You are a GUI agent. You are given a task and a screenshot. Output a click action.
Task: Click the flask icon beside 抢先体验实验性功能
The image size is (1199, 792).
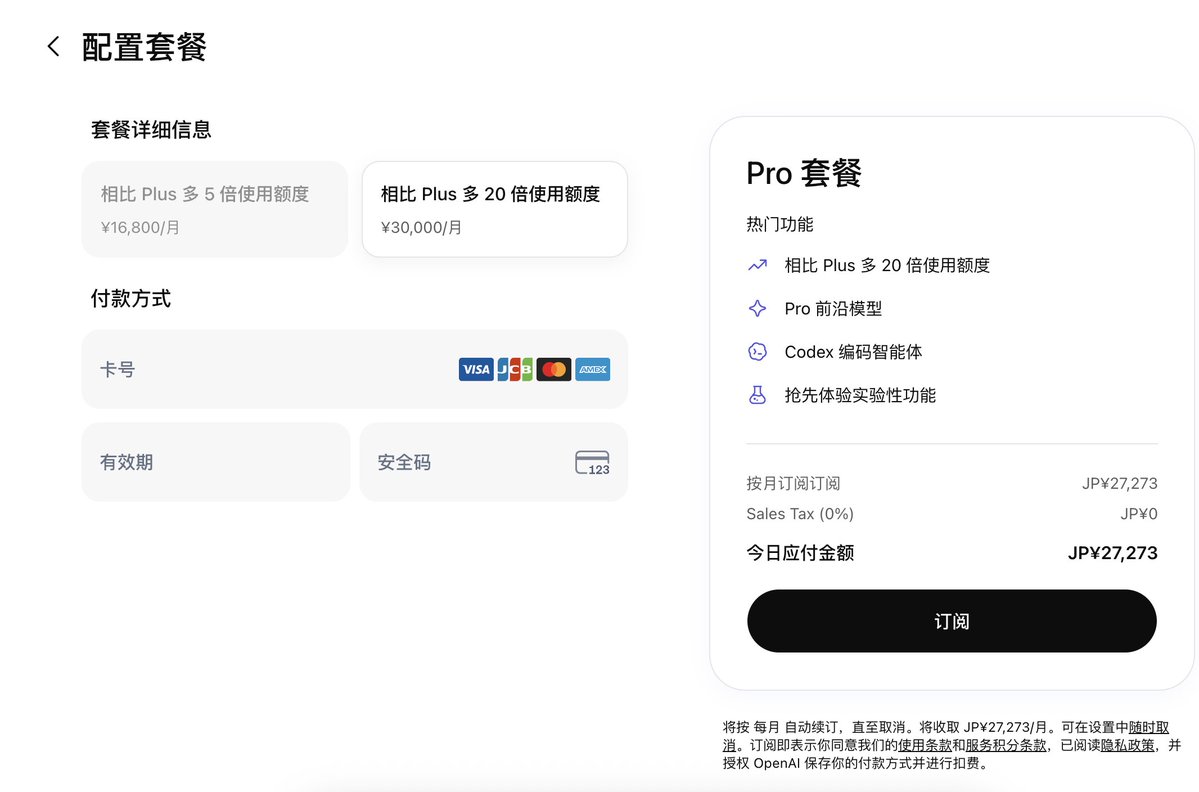click(757, 395)
